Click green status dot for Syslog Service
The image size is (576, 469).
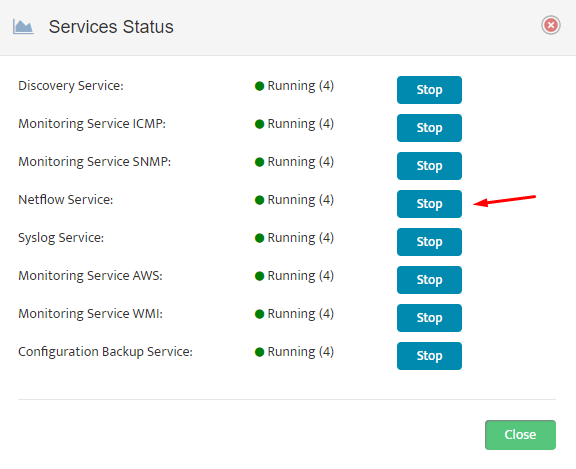tap(259, 238)
